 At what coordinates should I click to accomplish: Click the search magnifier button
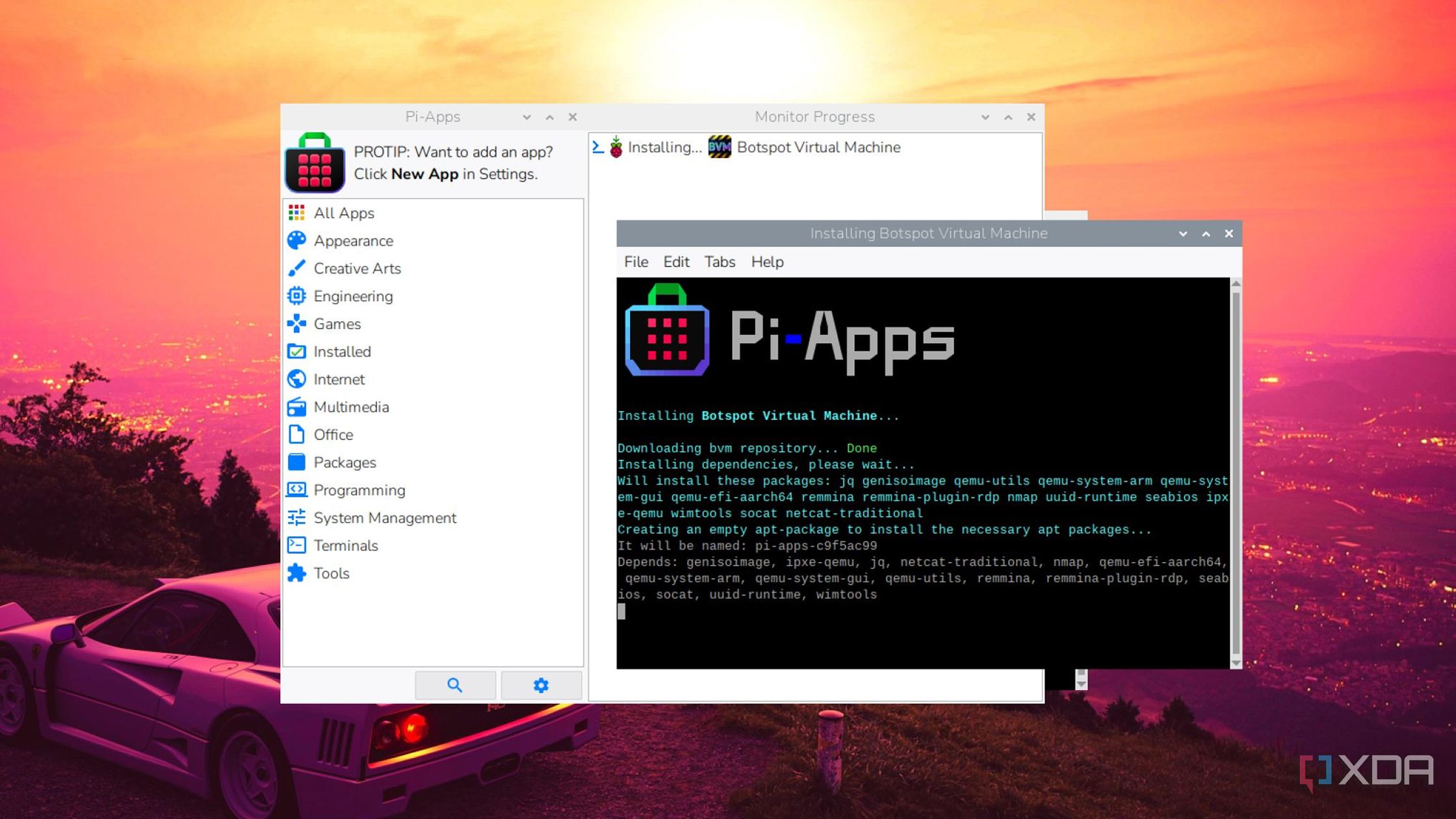pos(455,685)
